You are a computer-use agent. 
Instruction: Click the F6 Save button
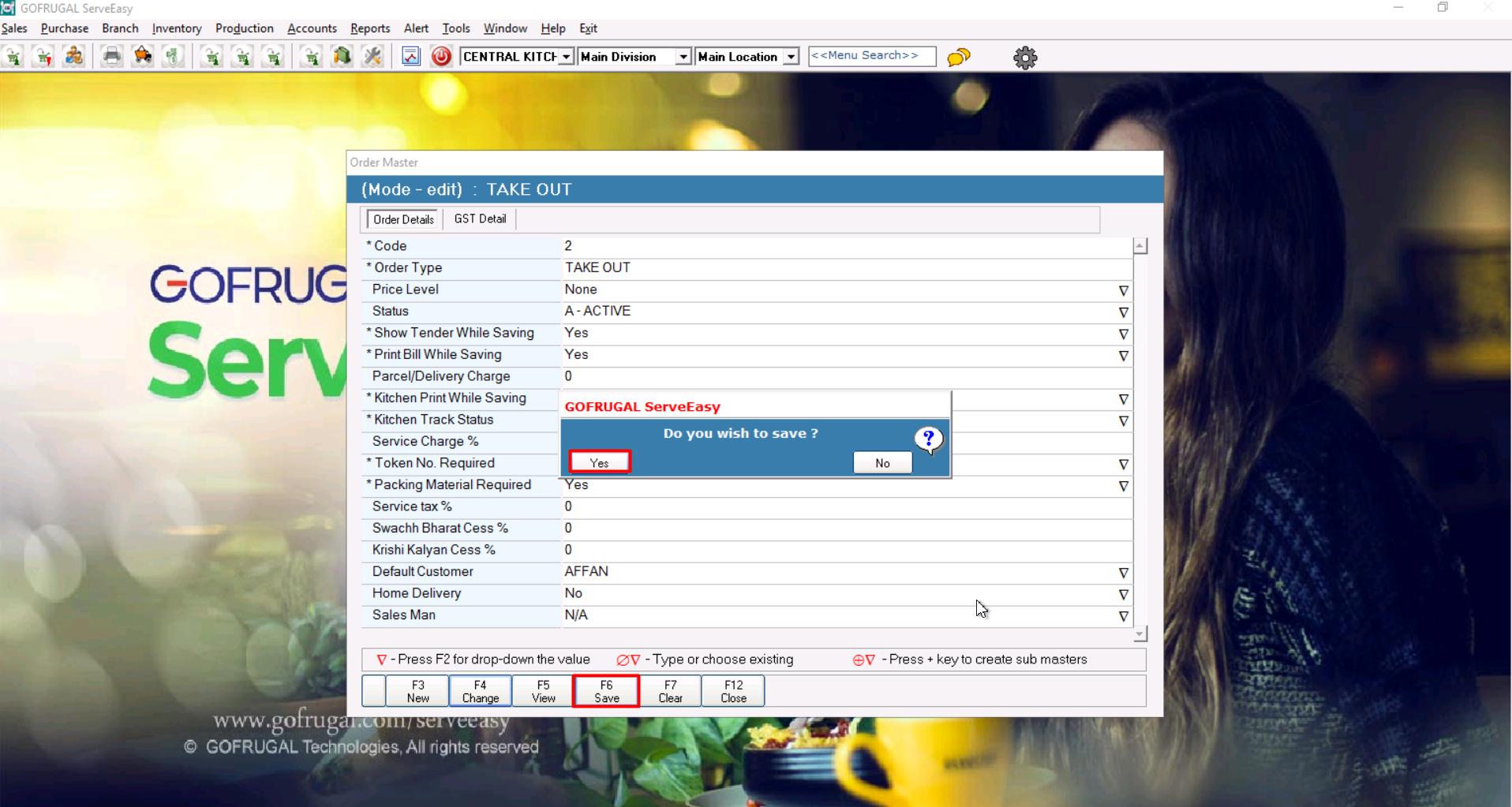pyautogui.click(x=606, y=691)
